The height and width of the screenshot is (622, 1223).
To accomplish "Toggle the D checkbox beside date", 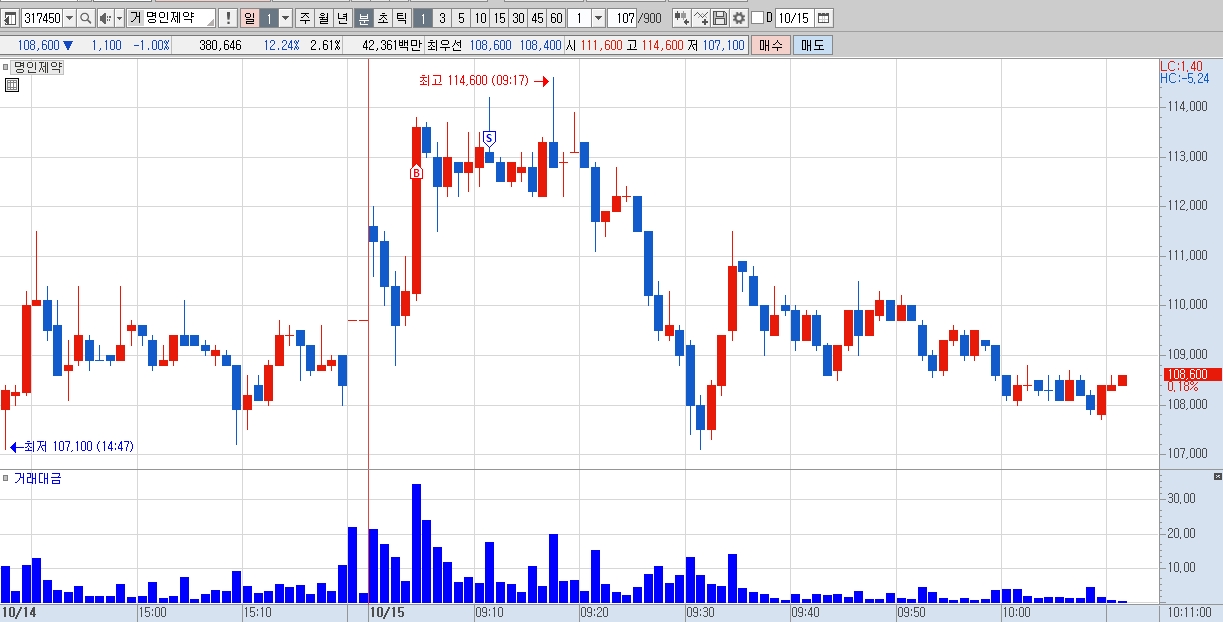I will [757, 18].
